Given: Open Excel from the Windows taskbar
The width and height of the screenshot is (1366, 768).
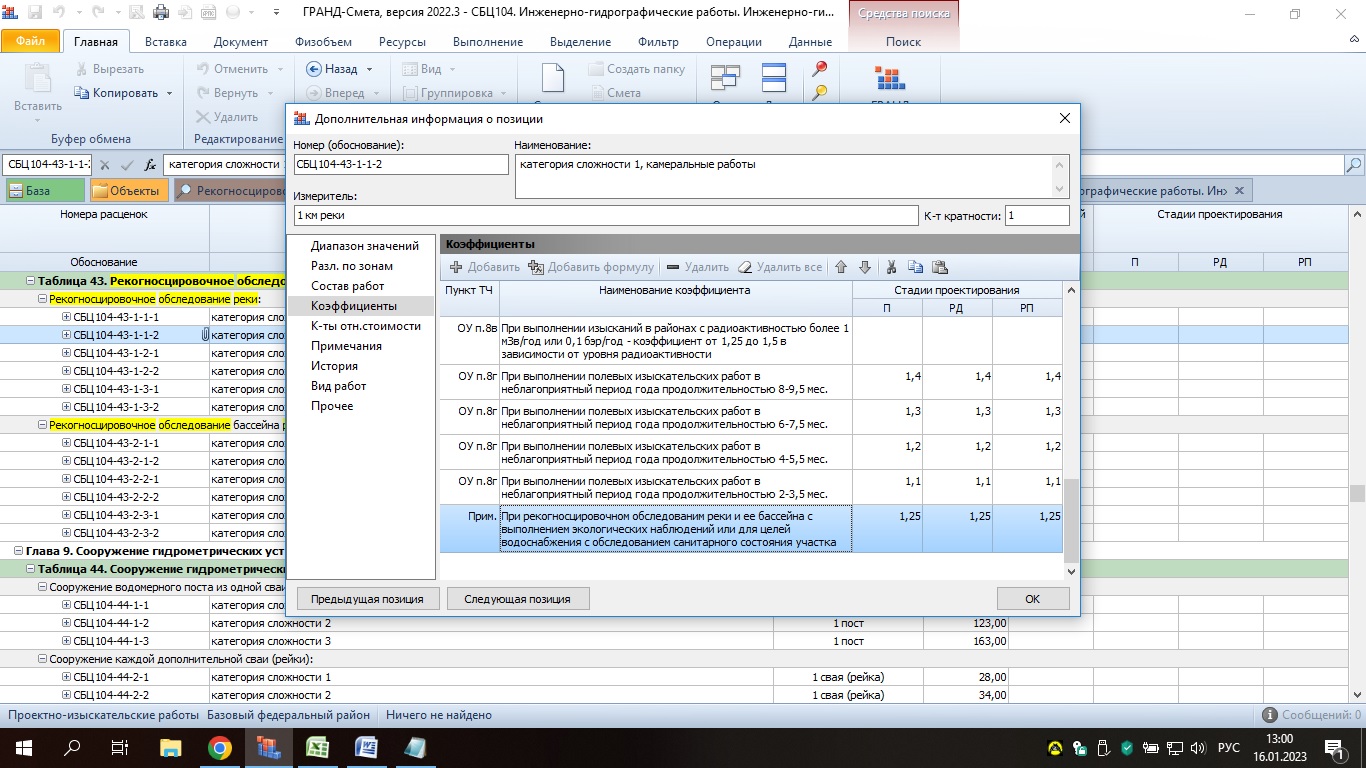Looking at the screenshot, I should pos(318,747).
